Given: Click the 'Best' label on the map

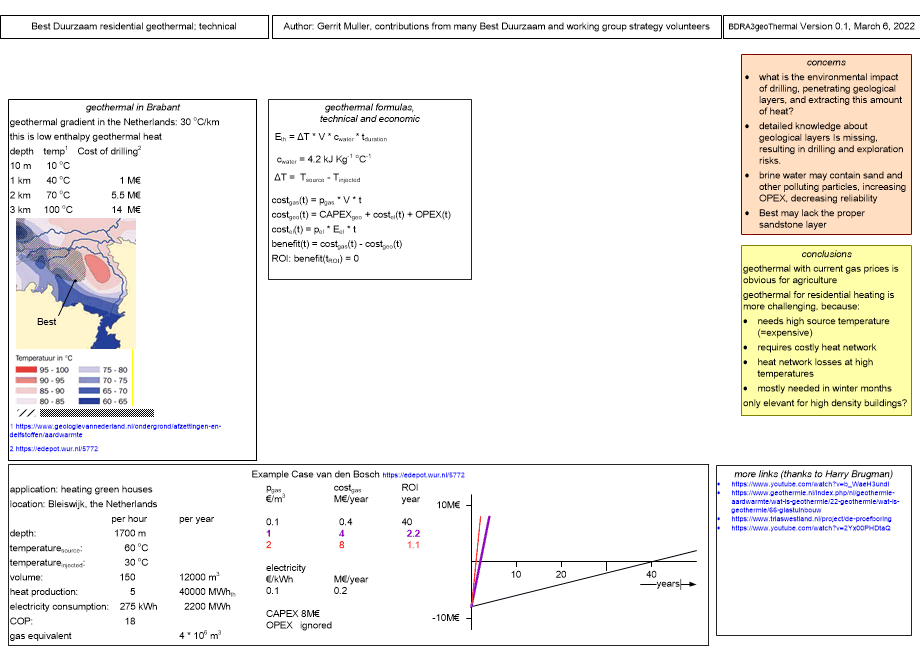Looking at the screenshot, I should 46,321.
